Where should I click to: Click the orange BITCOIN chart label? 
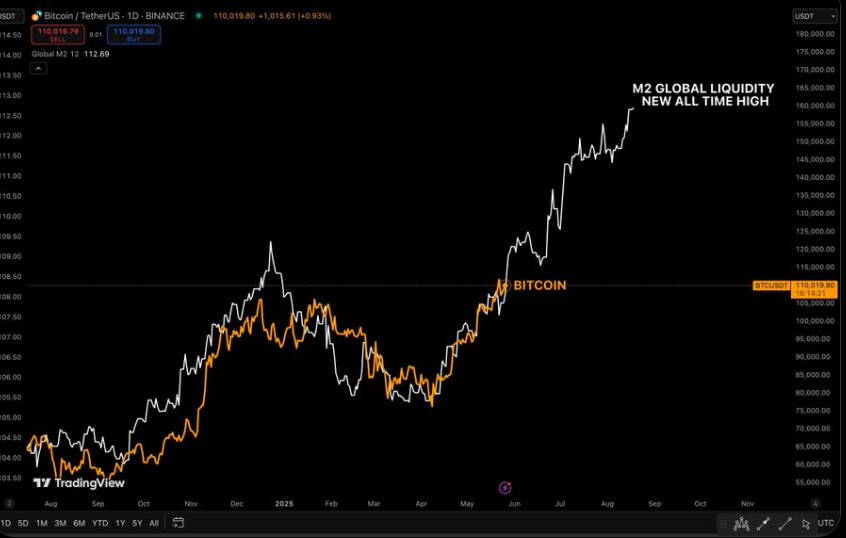(x=540, y=285)
